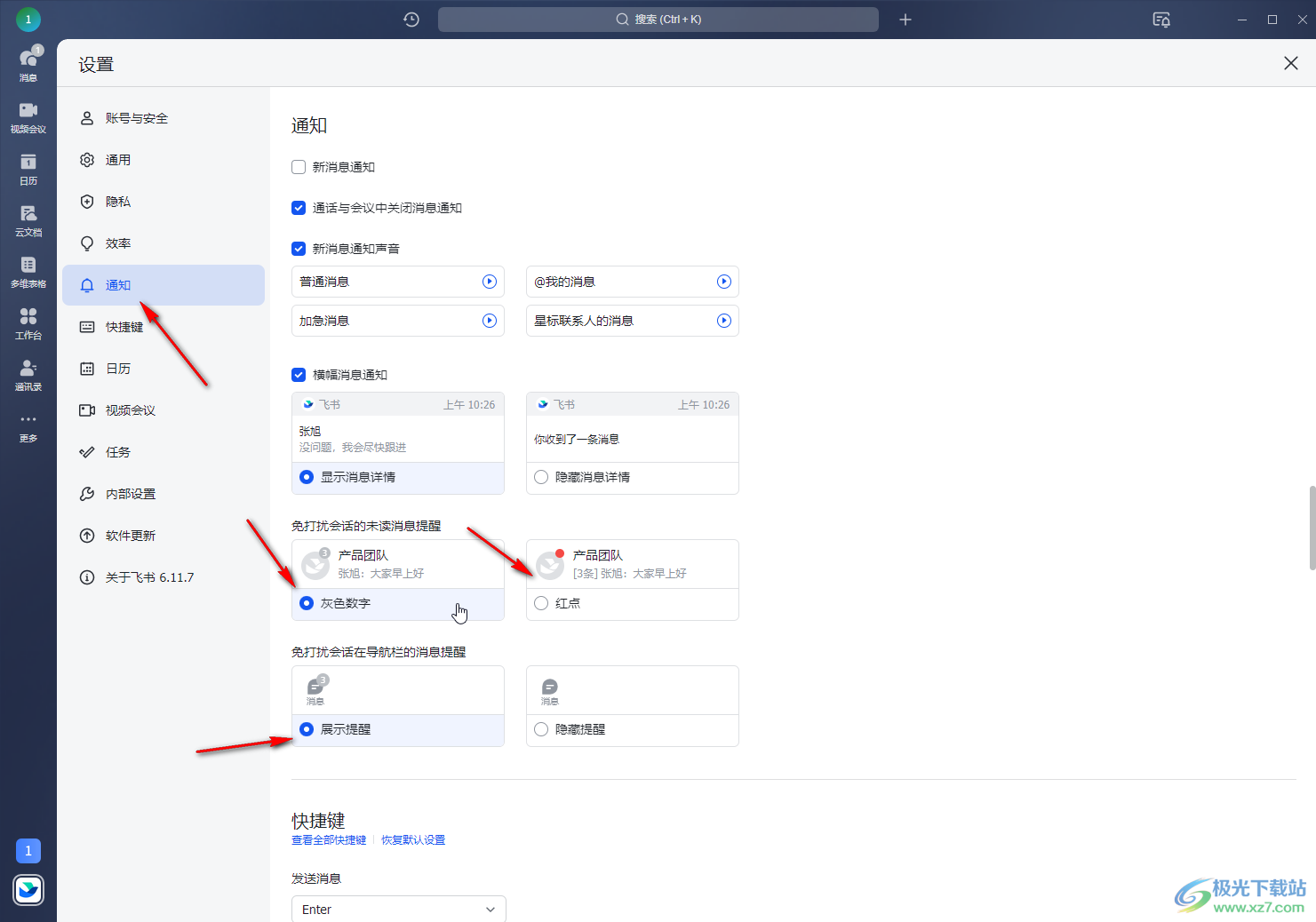Open 关于飞书 6.11.7 section
Viewport: 1316px width, 922px height.
164,577
